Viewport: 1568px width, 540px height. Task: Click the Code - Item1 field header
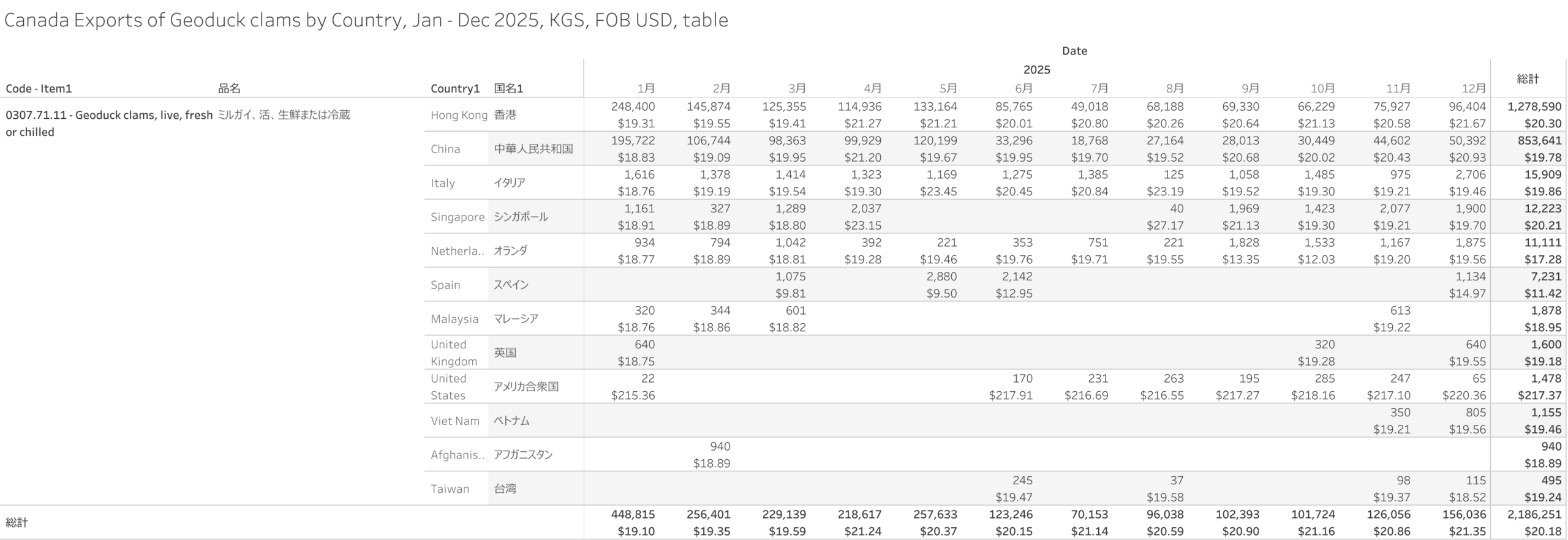(x=39, y=88)
